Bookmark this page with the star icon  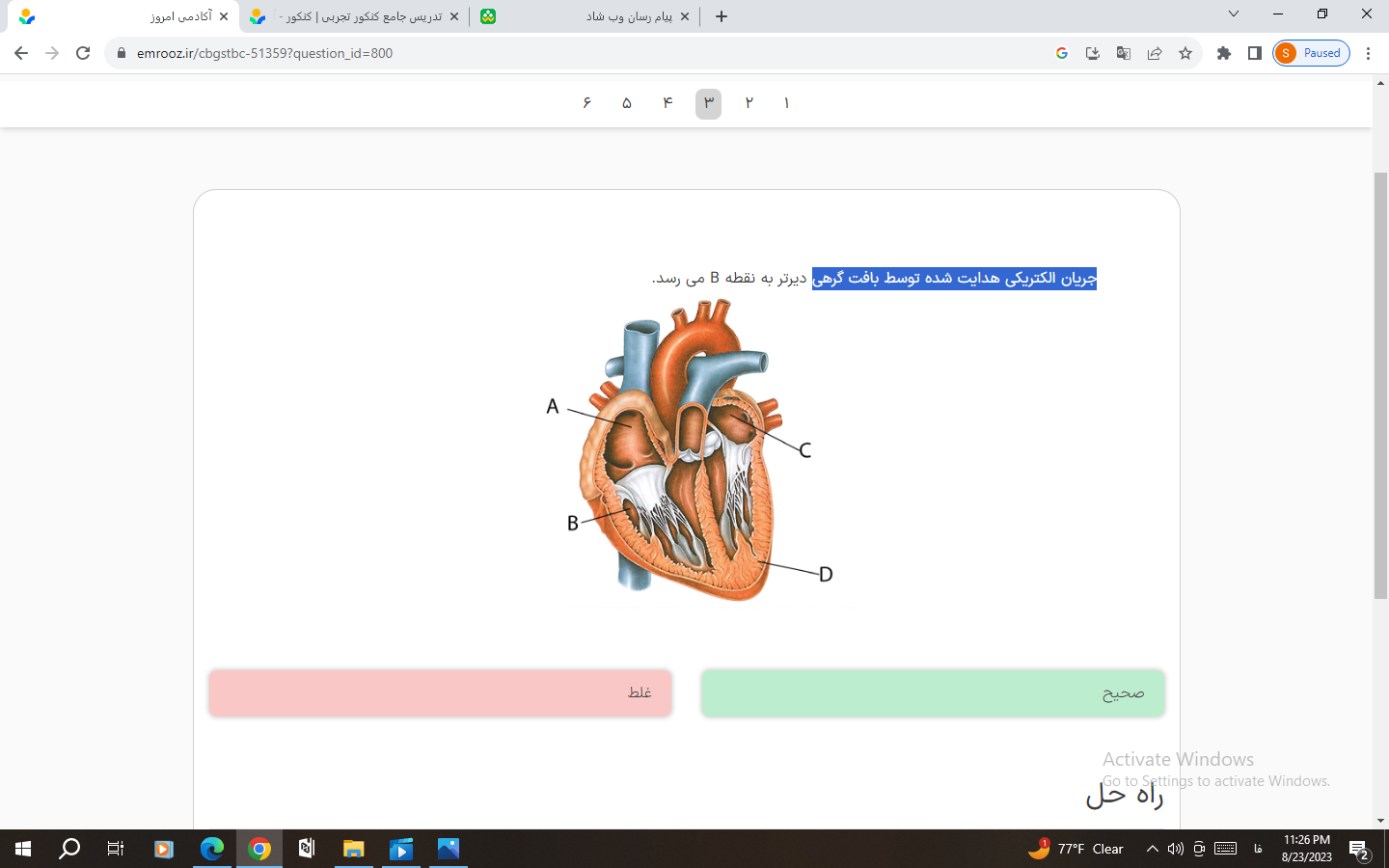(x=1185, y=53)
